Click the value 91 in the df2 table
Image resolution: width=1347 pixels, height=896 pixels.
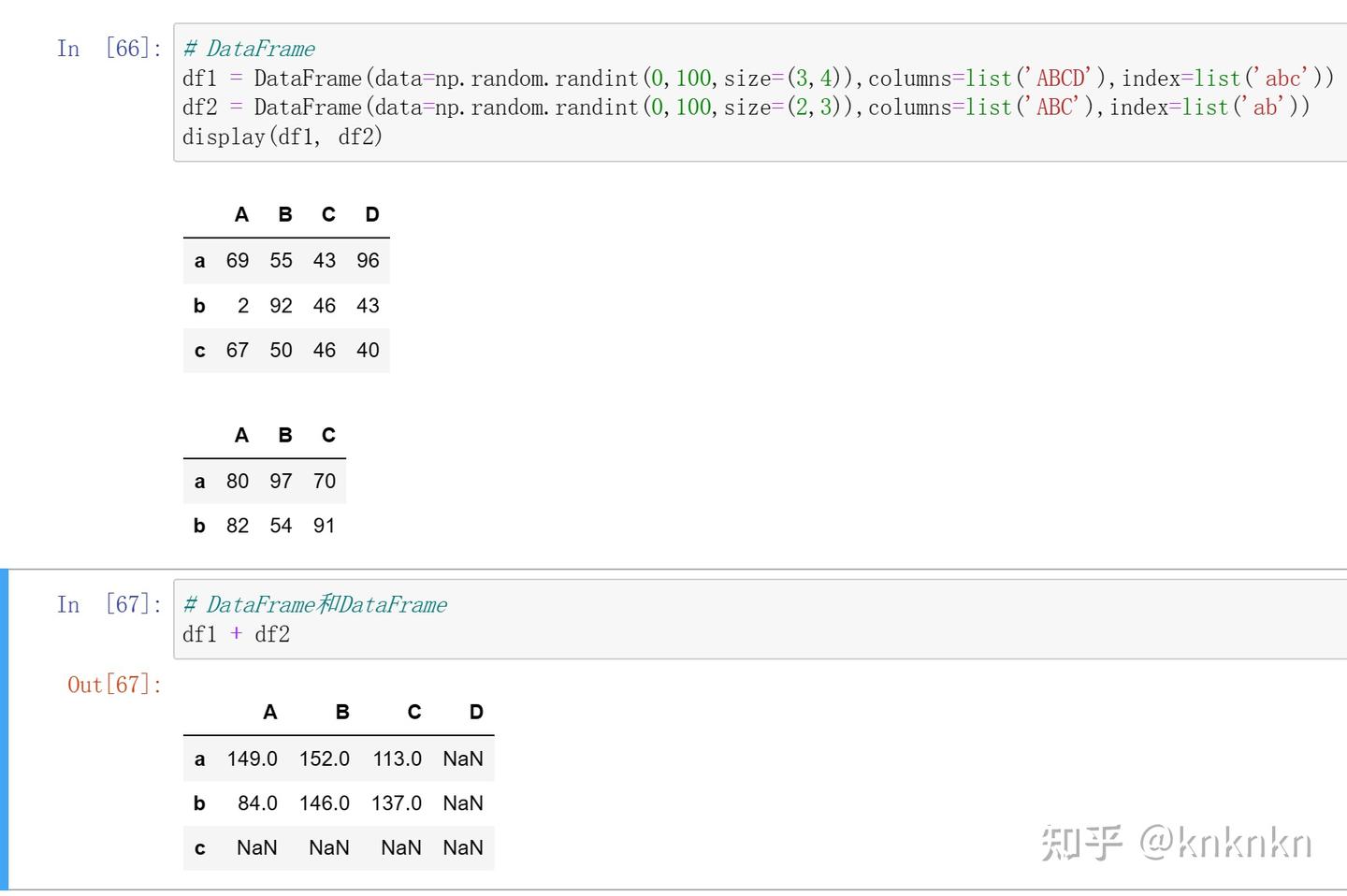coord(324,526)
